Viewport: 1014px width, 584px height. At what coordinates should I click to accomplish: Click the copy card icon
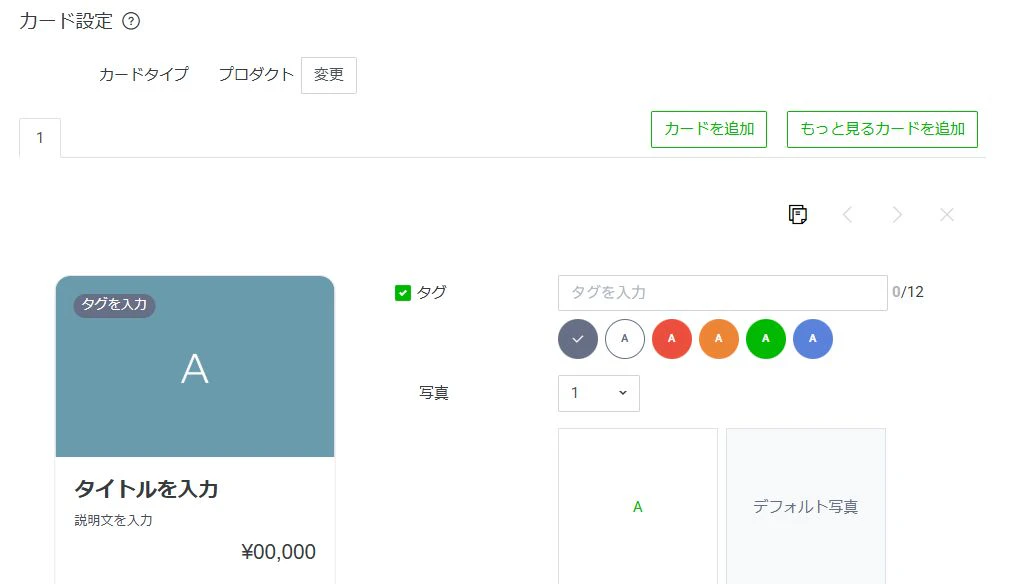coord(797,214)
